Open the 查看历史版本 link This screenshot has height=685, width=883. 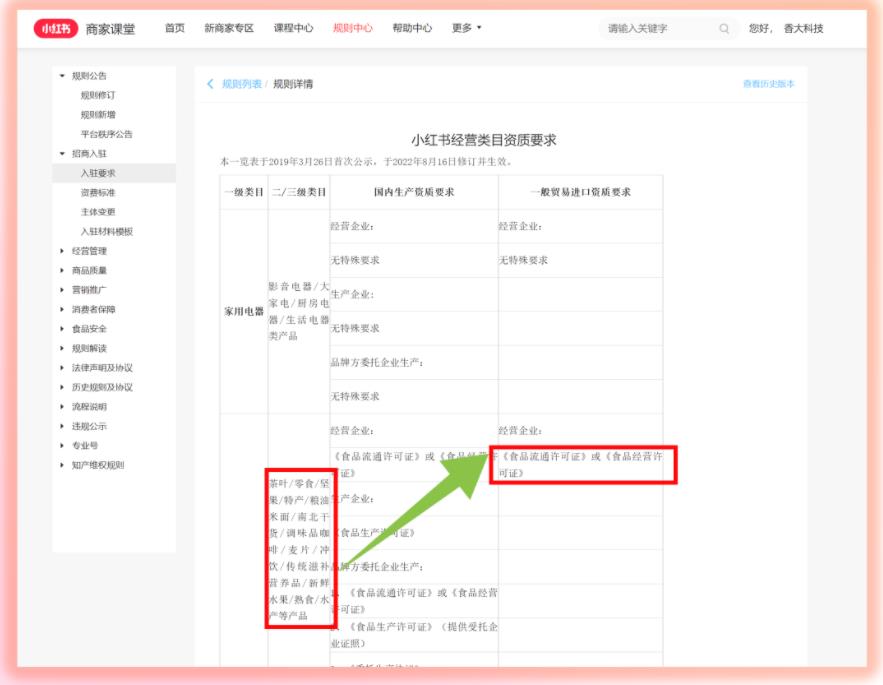tap(769, 84)
